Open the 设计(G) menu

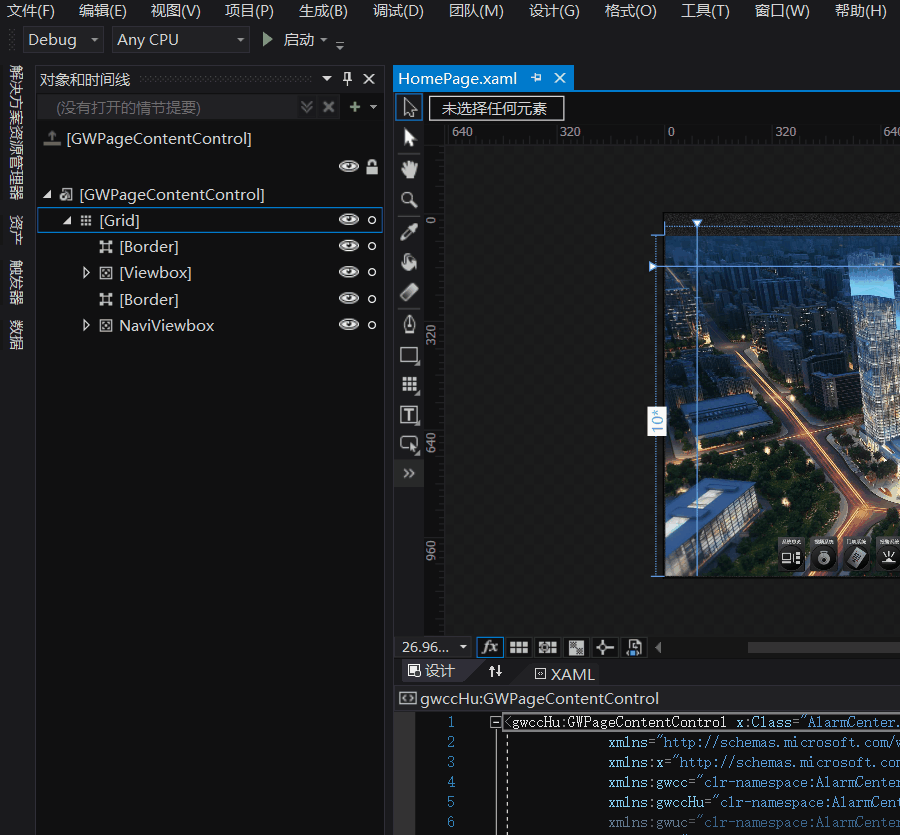click(x=553, y=11)
